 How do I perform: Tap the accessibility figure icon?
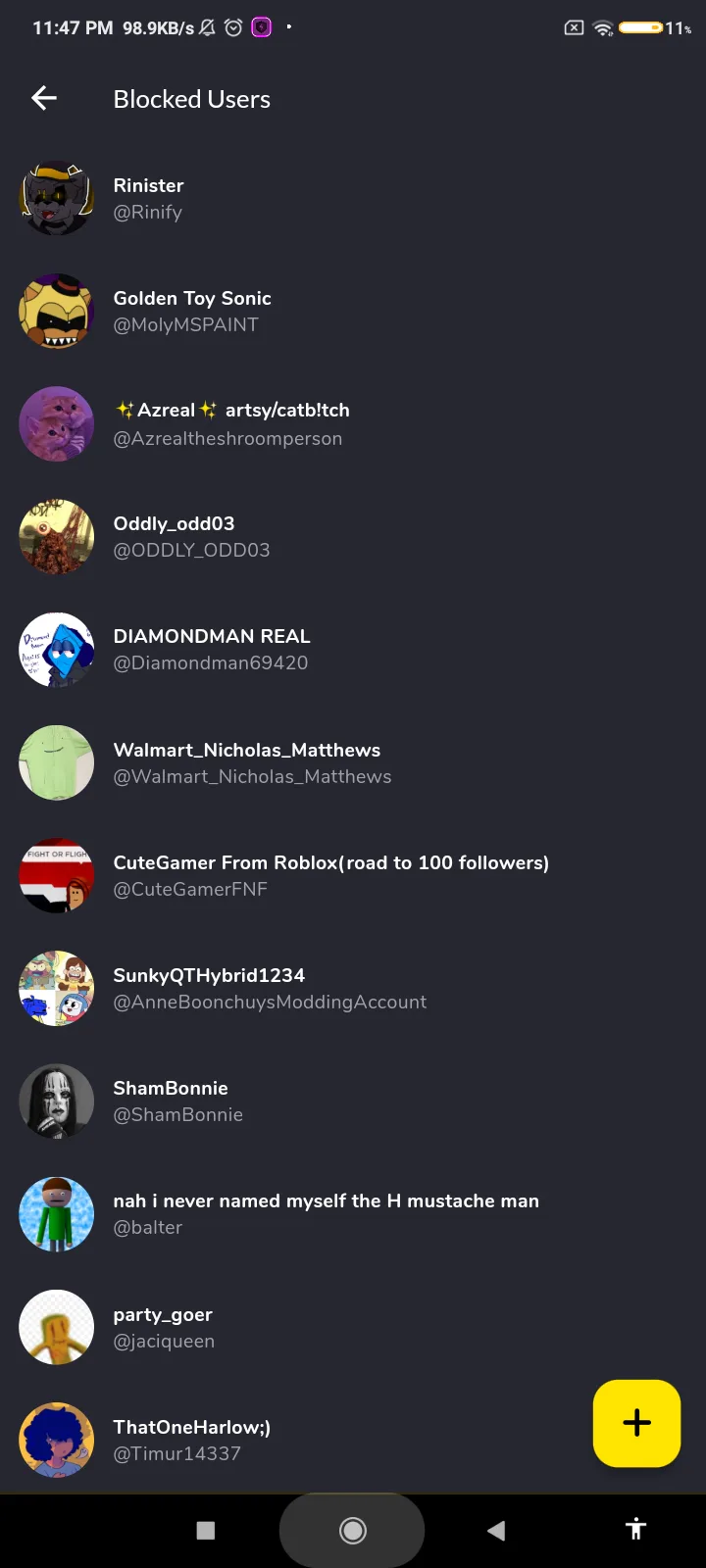click(636, 1528)
